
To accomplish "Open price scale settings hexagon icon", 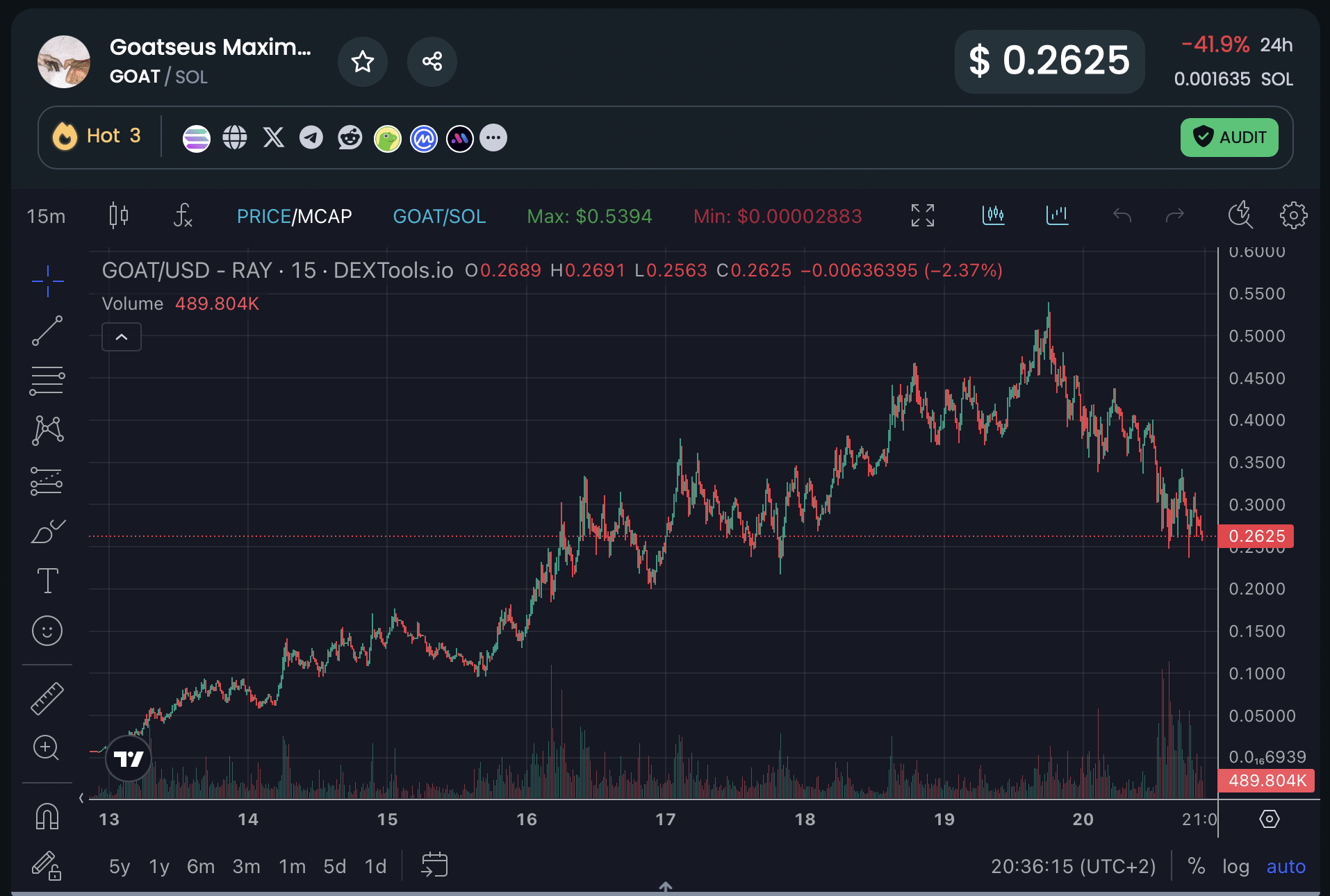I will 1269,819.
